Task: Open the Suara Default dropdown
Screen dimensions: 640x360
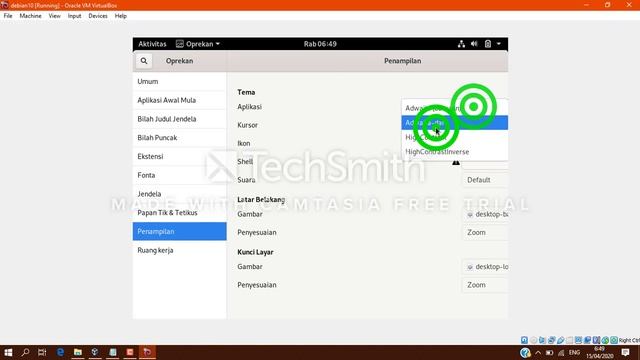Action: coord(485,180)
